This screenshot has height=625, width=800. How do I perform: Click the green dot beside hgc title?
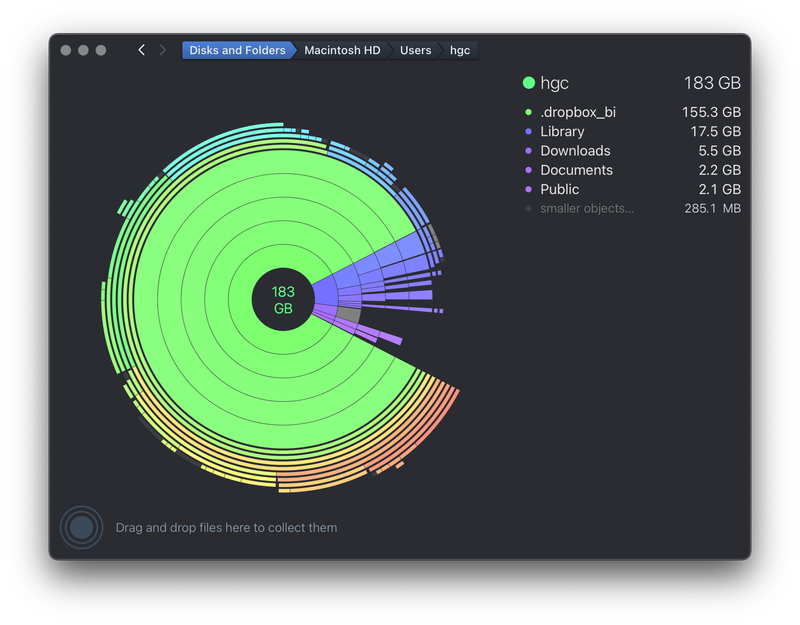[x=529, y=83]
